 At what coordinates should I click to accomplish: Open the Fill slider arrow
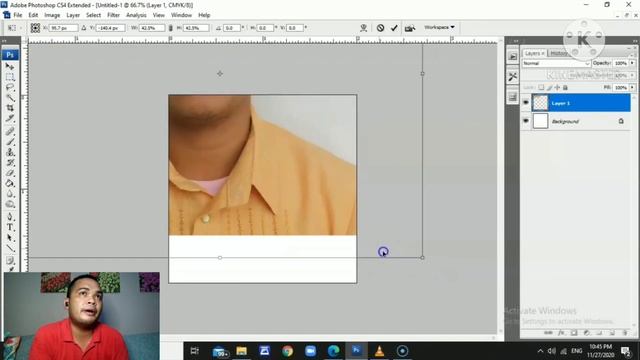point(632,87)
